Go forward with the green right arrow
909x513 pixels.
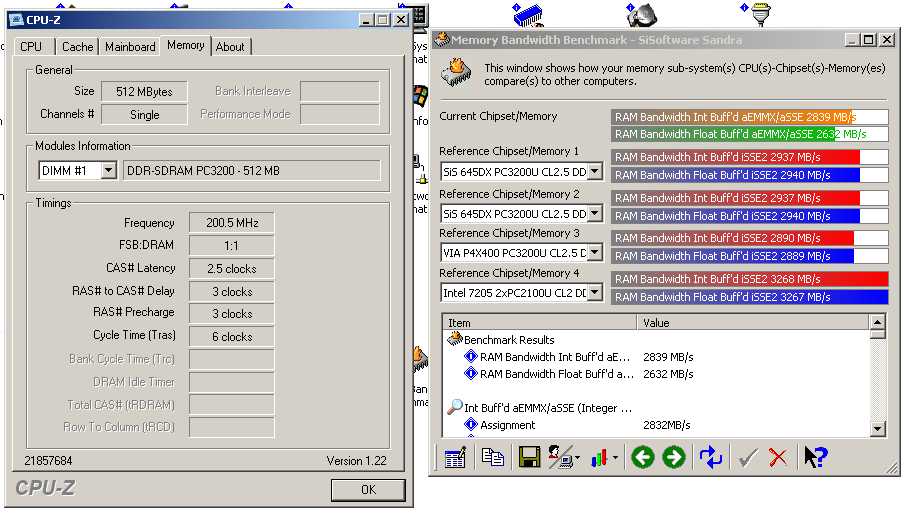[x=674, y=457]
